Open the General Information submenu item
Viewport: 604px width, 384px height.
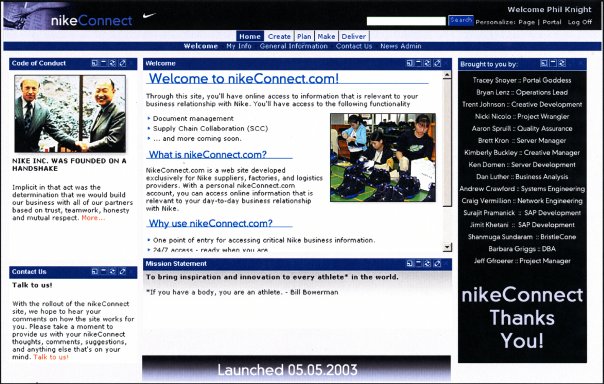pyautogui.click(x=294, y=46)
